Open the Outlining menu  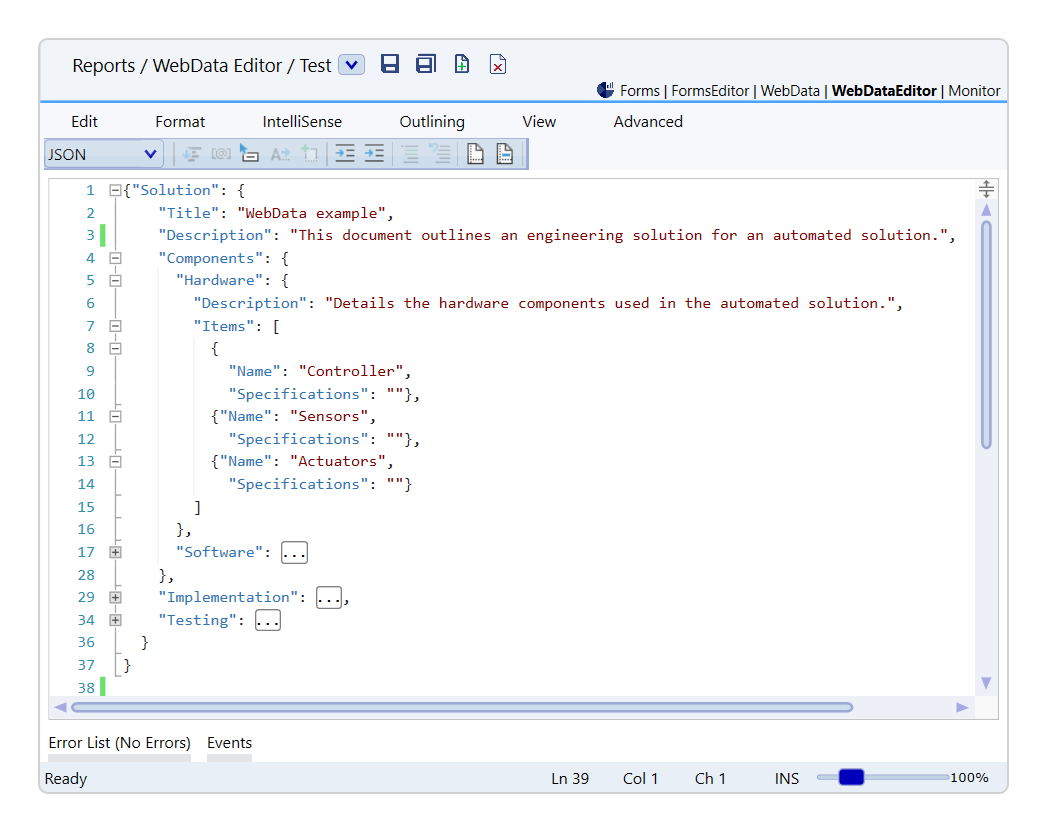click(432, 122)
